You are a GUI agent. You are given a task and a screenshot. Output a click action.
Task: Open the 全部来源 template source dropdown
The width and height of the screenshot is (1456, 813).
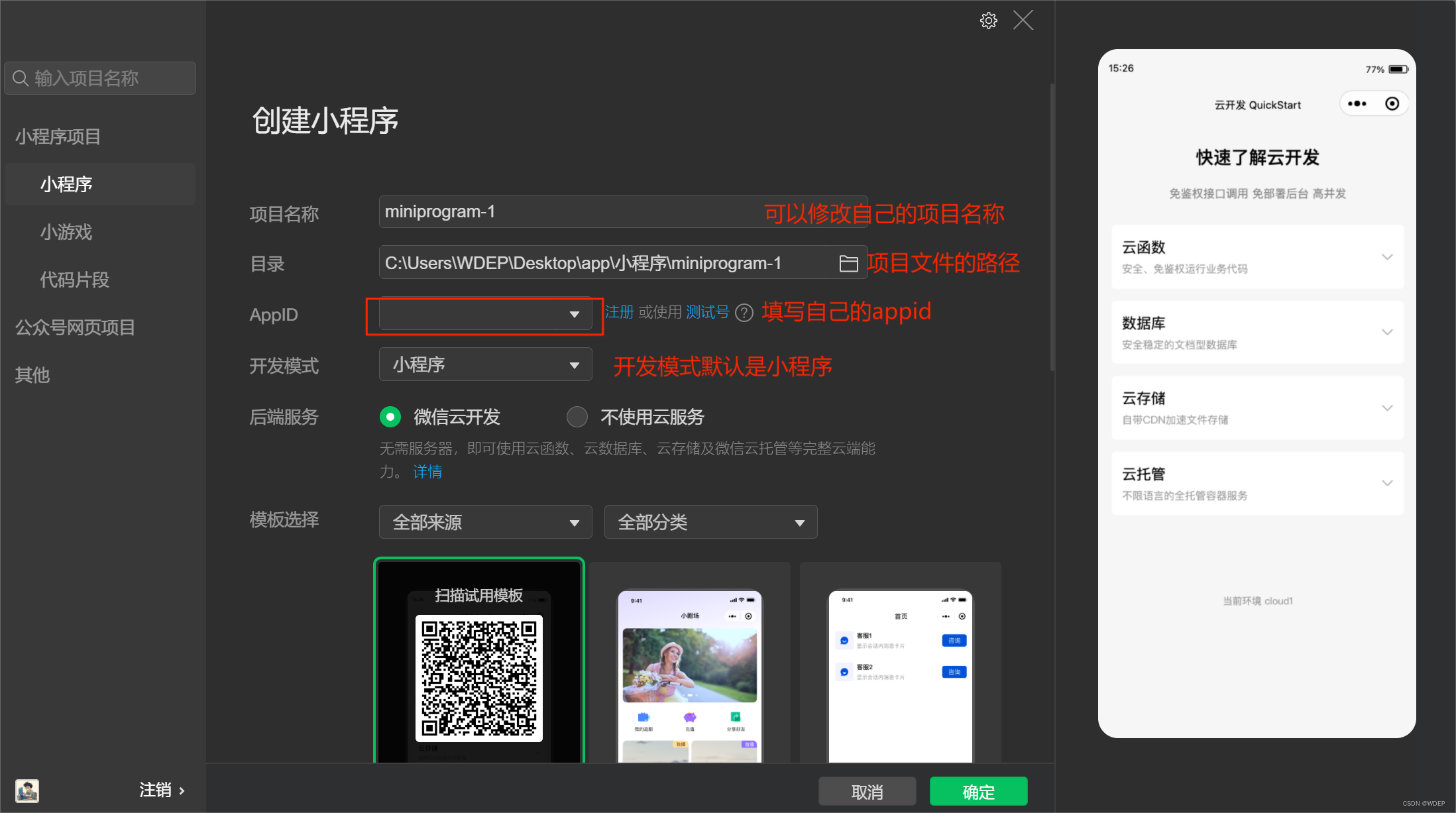pyautogui.click(x=485, y=523)
